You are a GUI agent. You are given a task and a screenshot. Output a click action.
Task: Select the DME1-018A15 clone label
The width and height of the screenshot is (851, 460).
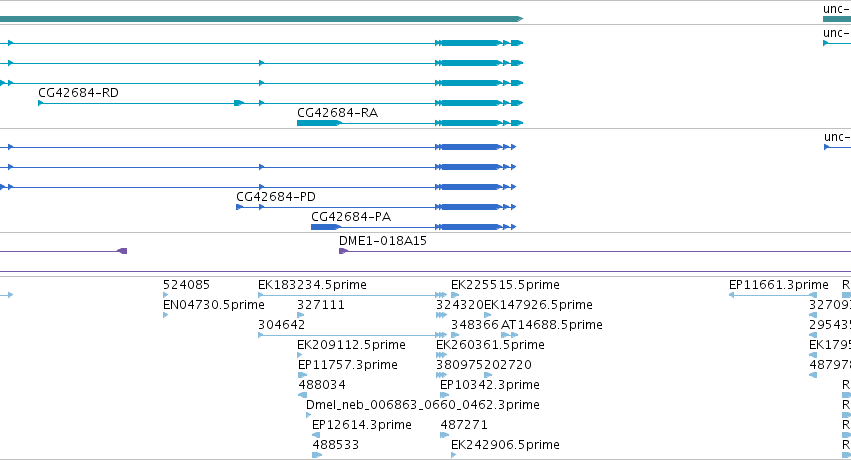point(383,241)
